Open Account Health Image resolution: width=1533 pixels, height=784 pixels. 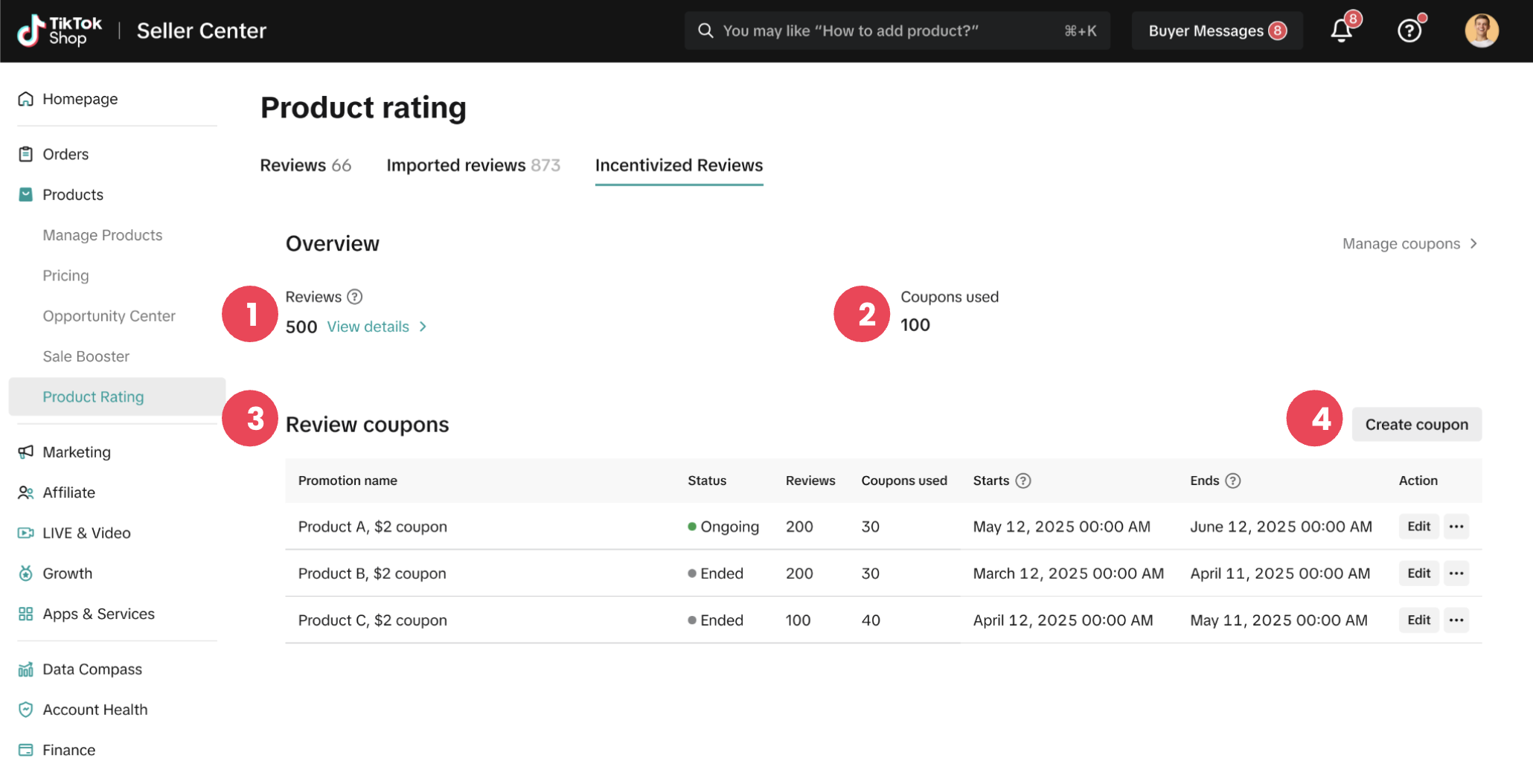95,709
